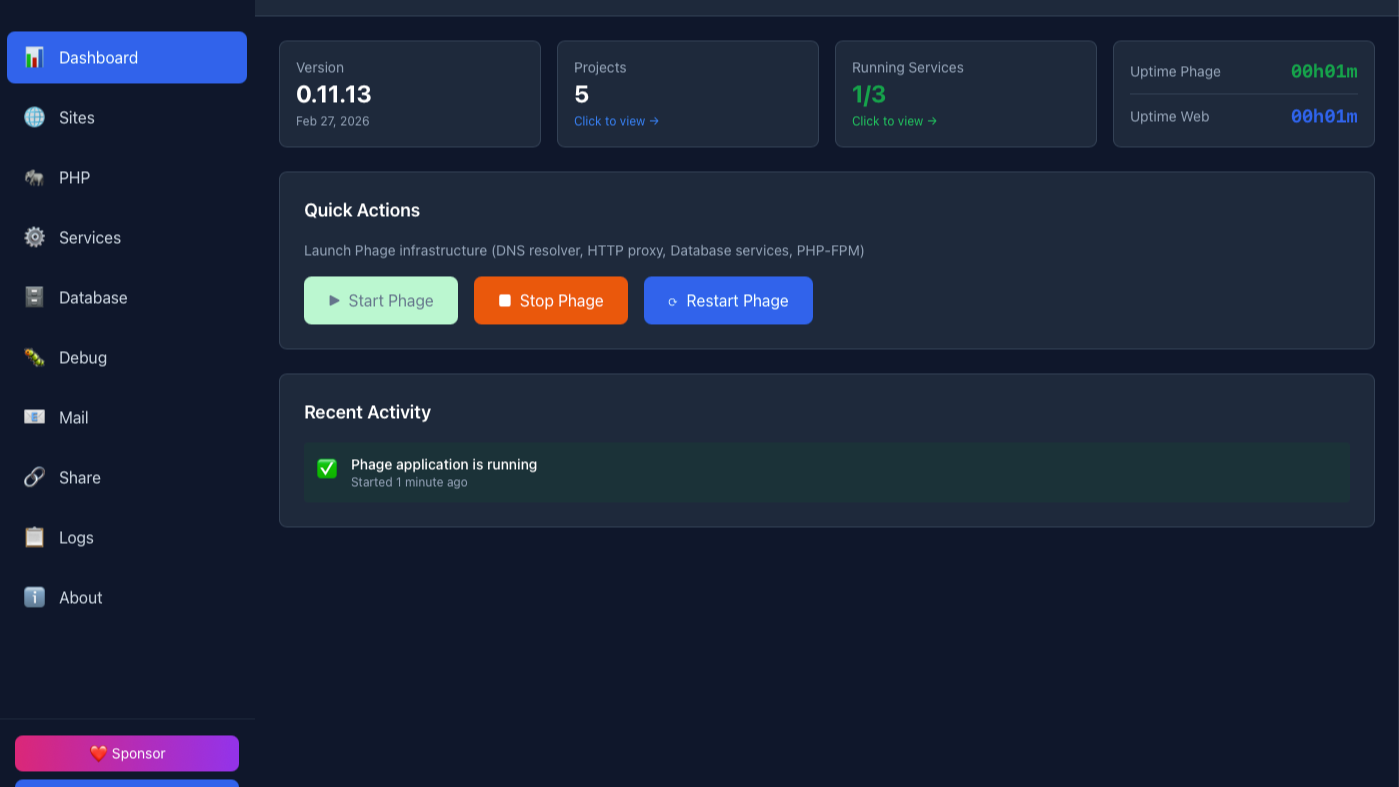The width and height of the screenshot is (1399, 787).
Task: Click to view link under Running Services
Action: (894, 121)
